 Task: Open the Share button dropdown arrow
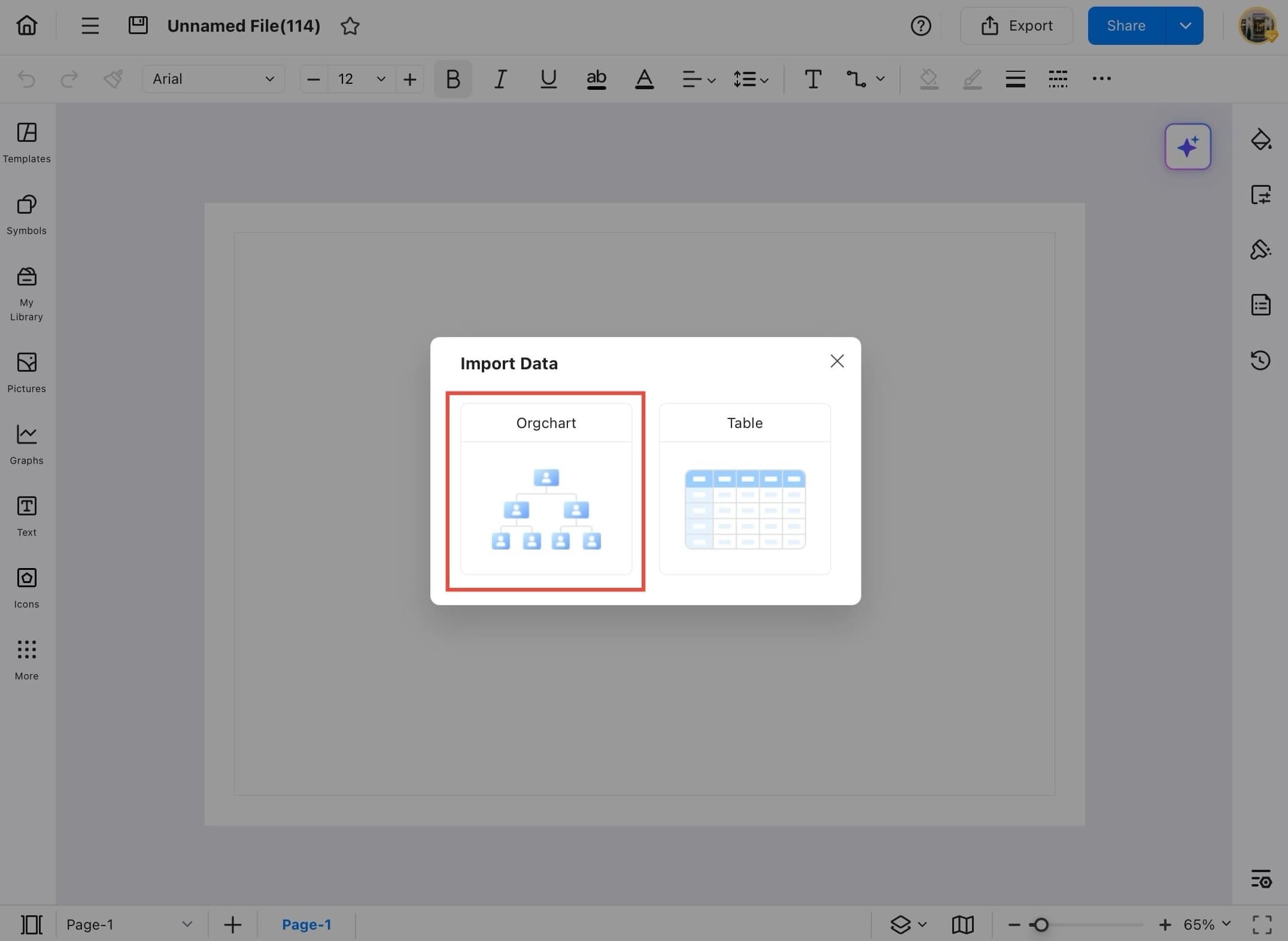pos(1184,26)
